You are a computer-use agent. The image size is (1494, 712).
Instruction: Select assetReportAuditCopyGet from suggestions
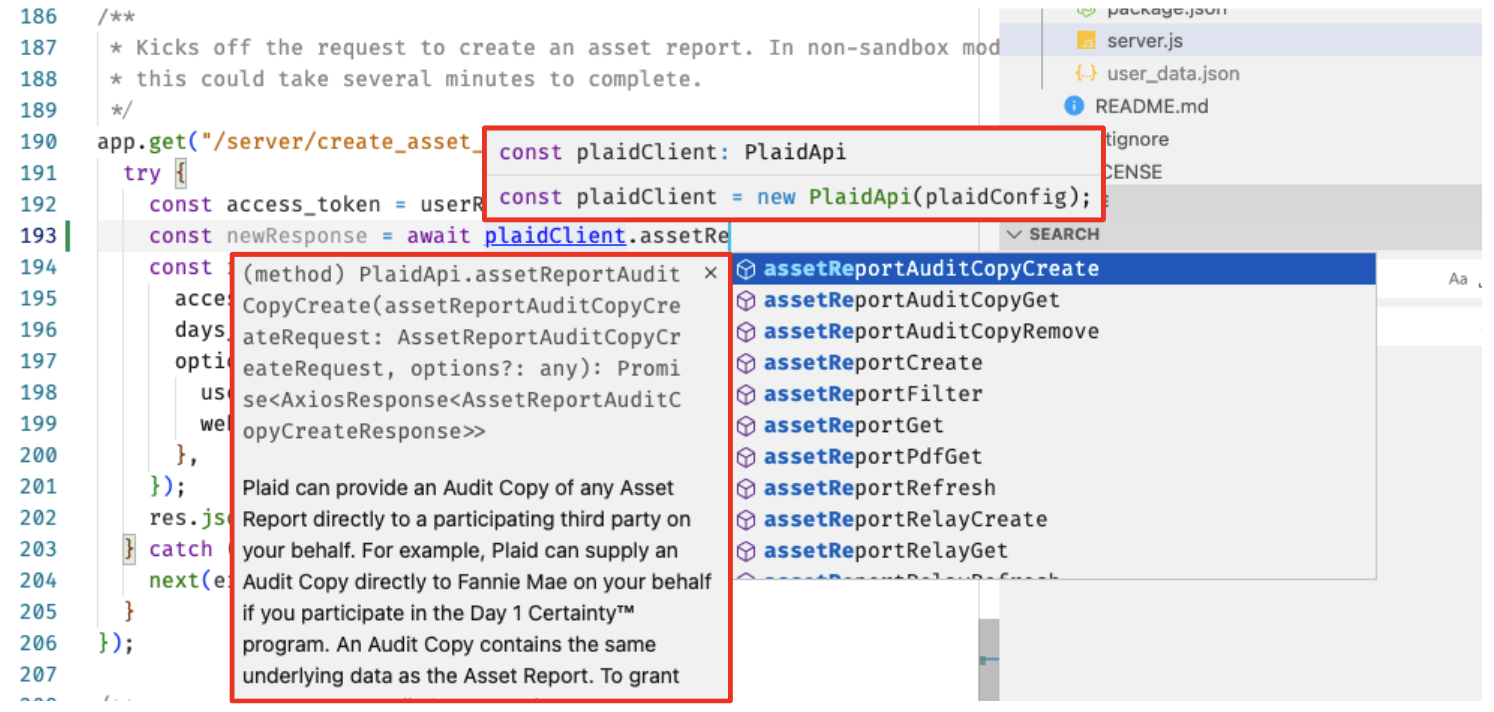911,300
